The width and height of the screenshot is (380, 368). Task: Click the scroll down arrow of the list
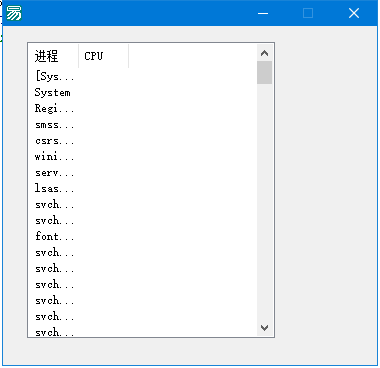coord(265,328)
